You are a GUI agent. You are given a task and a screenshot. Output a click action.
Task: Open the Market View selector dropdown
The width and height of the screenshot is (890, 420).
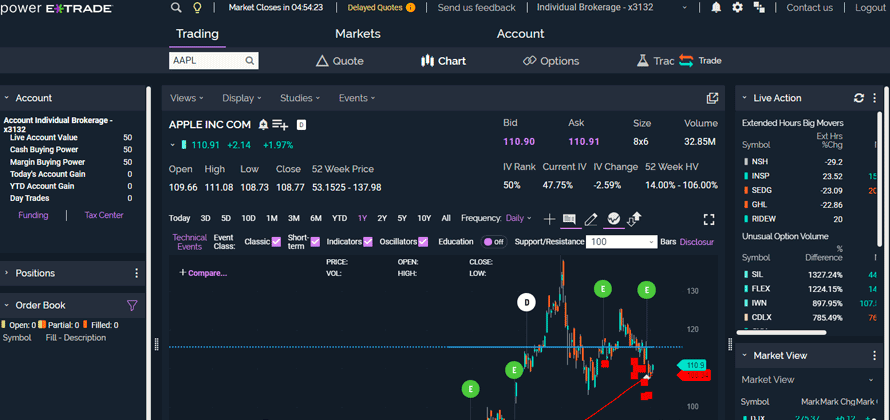pos(808,380)
